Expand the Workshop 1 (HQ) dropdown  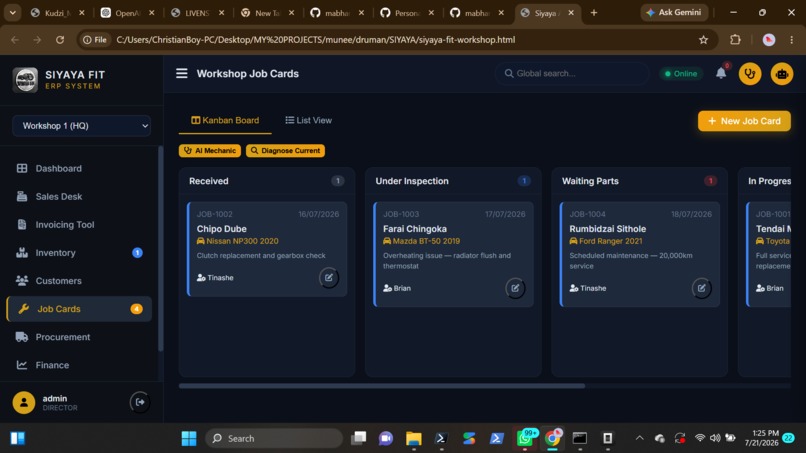point(81,126)
